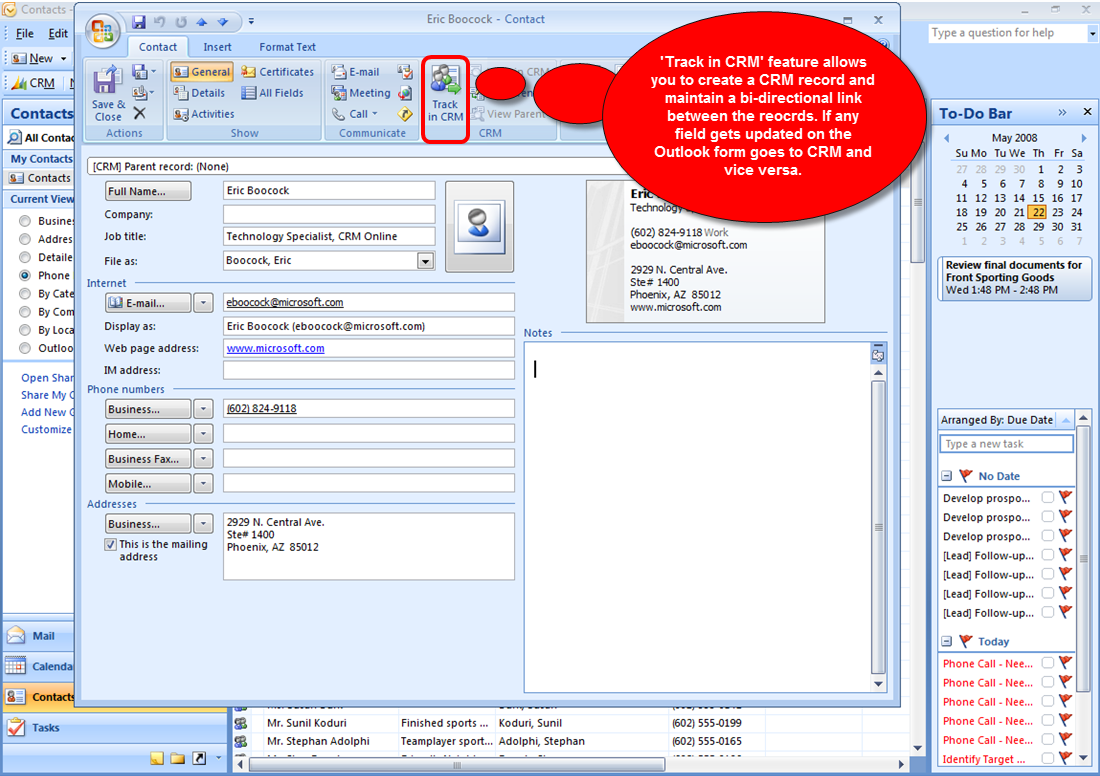Click Save & Close in the ribbon

(108, 93)
